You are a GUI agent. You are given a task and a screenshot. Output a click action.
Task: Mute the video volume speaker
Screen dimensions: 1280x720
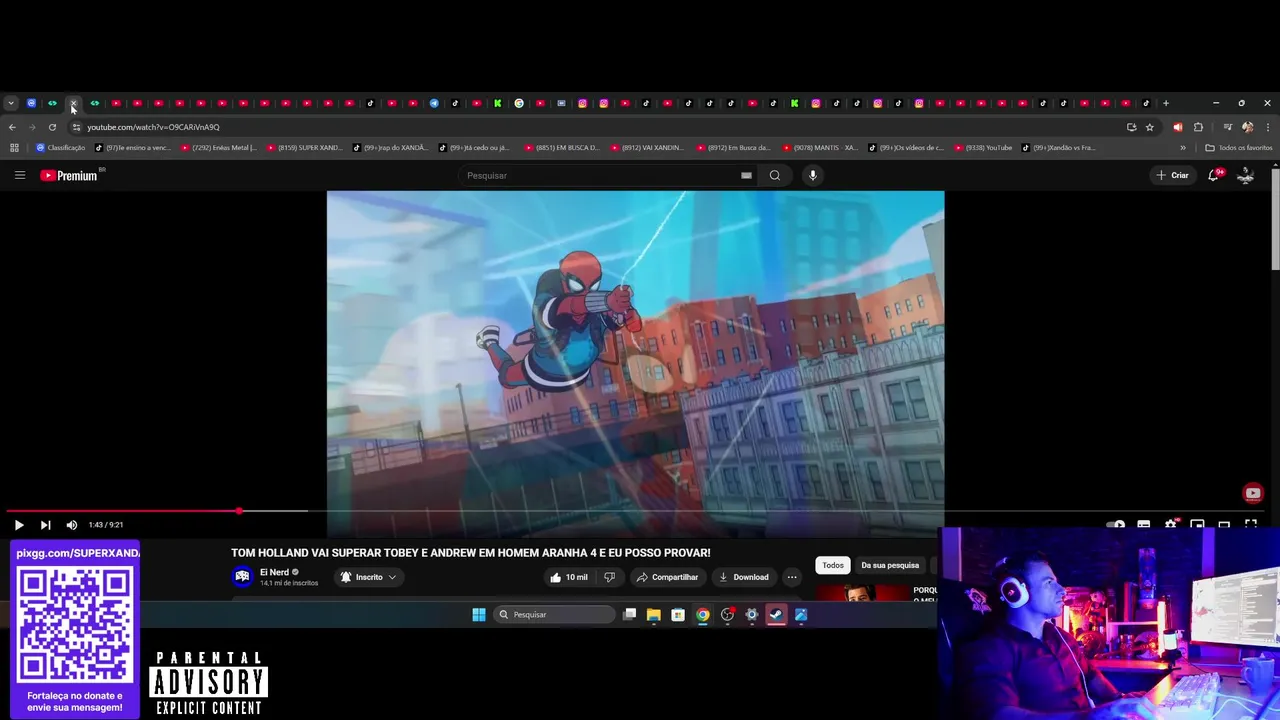click(72, 525)
